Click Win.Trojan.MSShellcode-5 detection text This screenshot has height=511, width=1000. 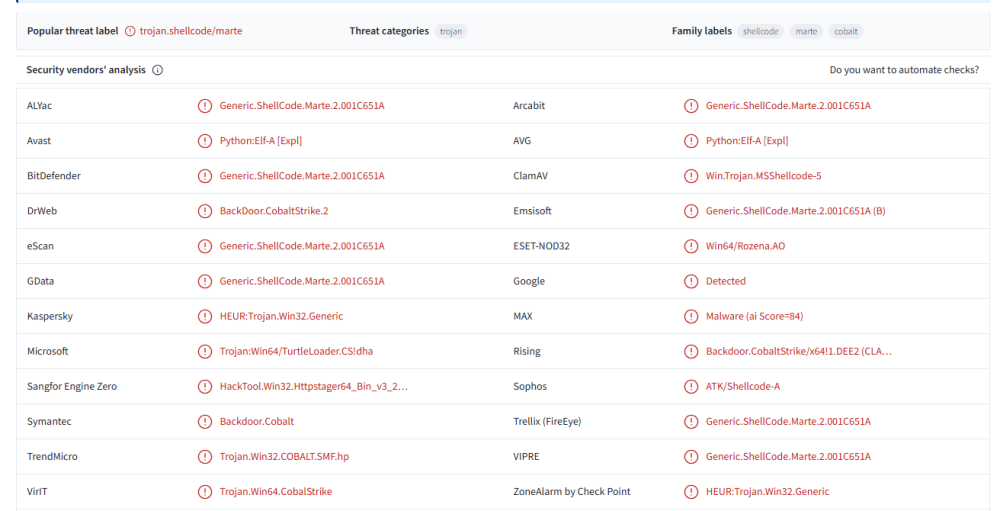click(763, 176)
